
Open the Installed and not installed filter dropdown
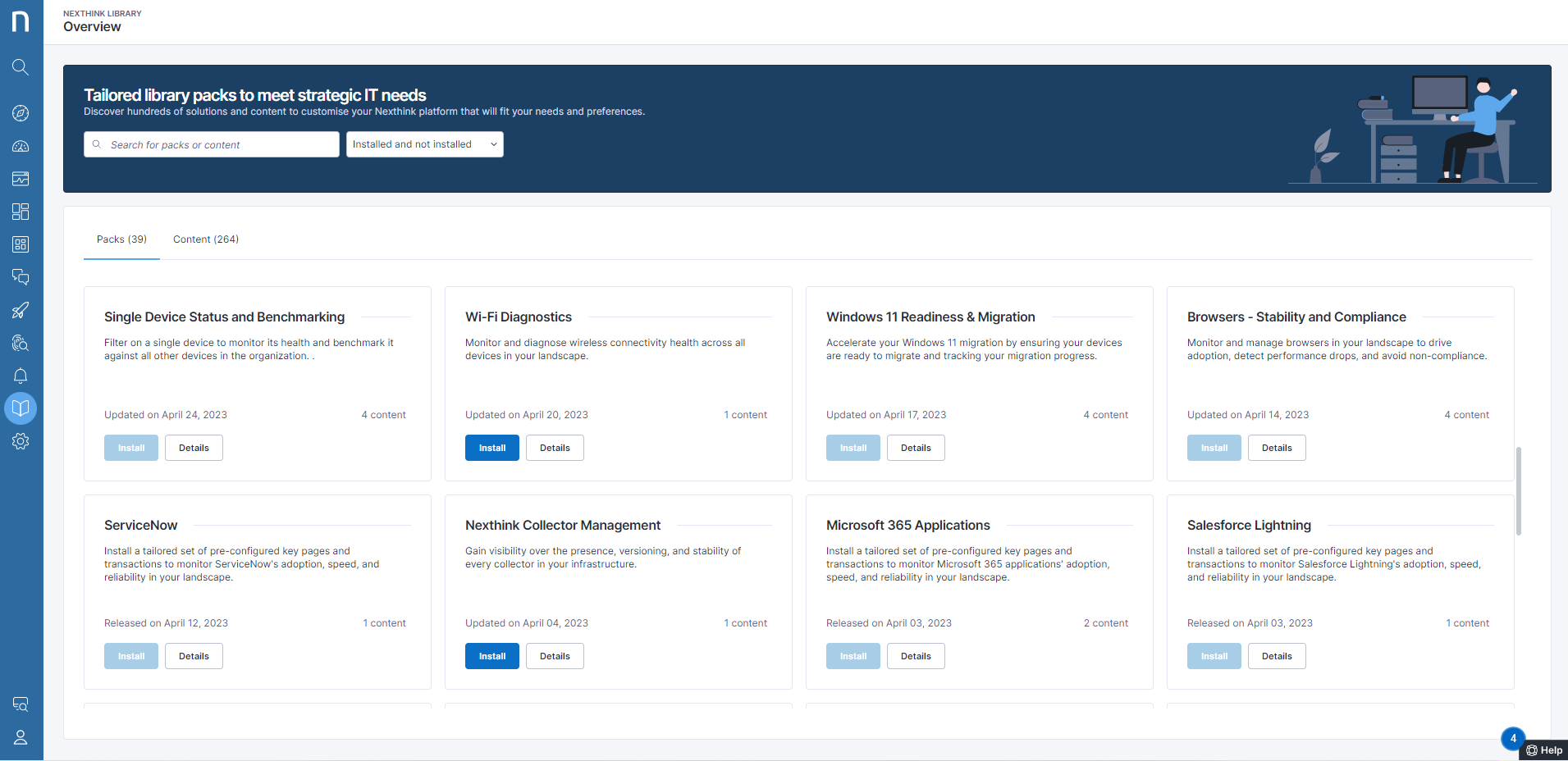(424, 144)
